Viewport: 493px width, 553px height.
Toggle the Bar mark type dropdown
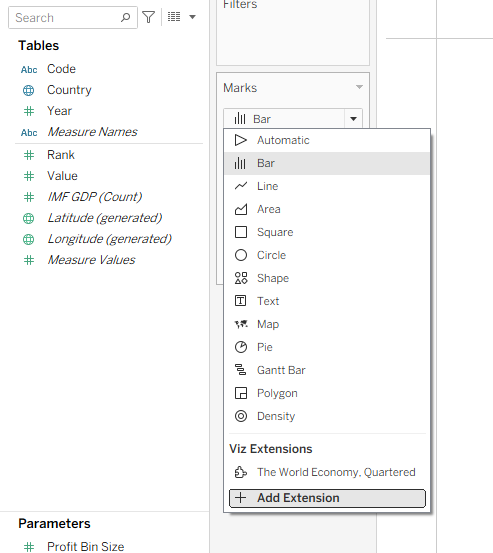[353, 119]
